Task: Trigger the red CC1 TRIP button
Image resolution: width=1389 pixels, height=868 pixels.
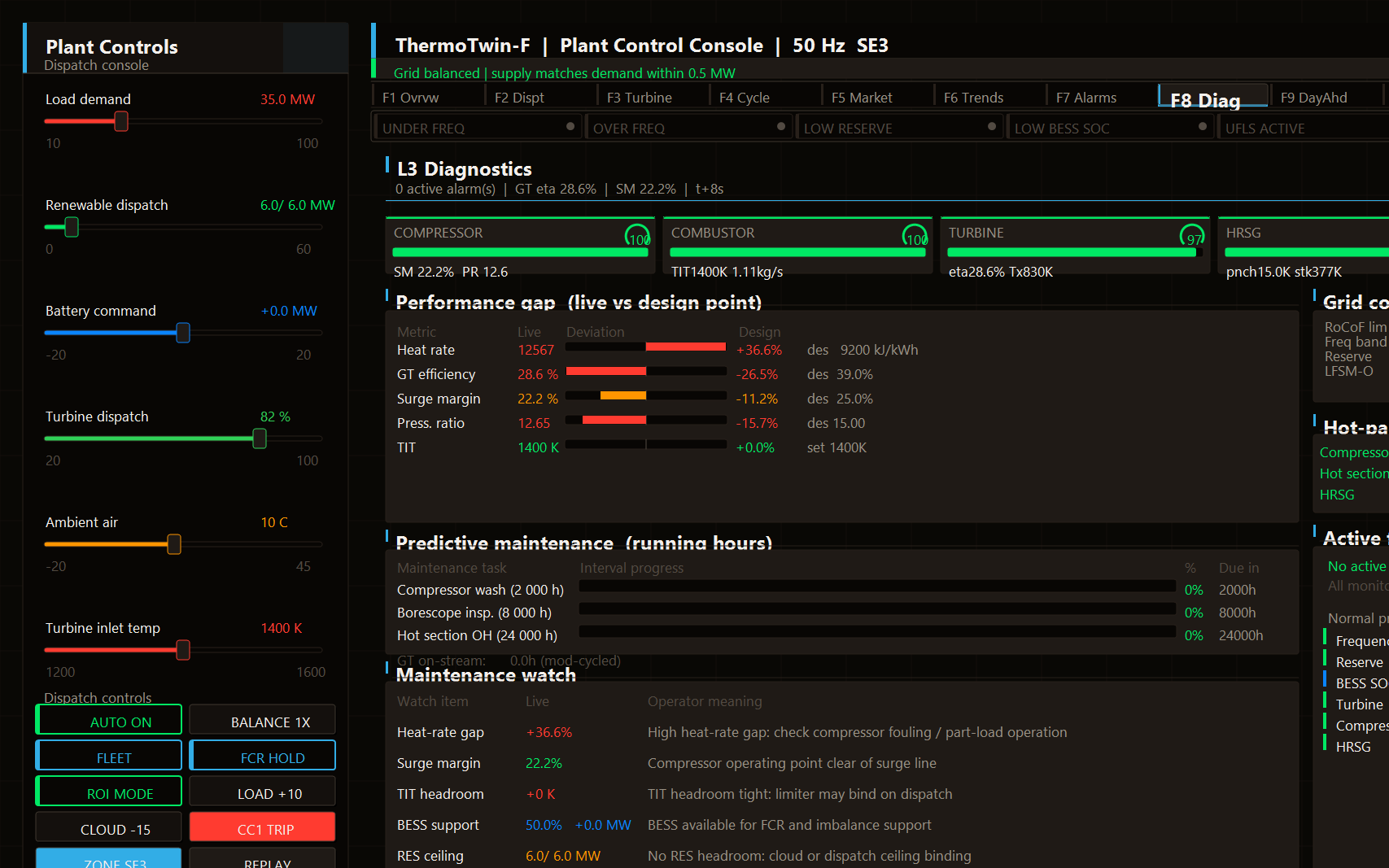Action: tap(263, 827)
